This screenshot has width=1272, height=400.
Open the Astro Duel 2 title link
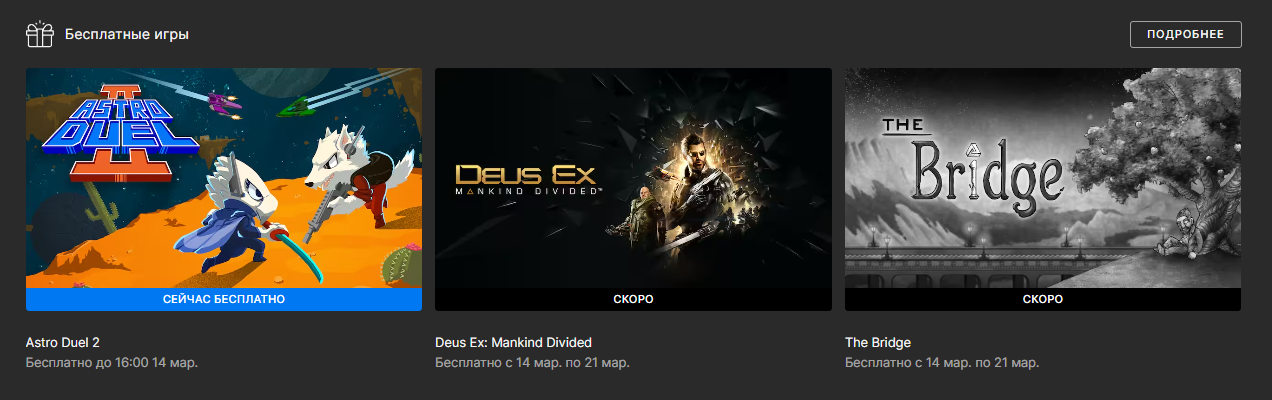(x=63, y=342)
